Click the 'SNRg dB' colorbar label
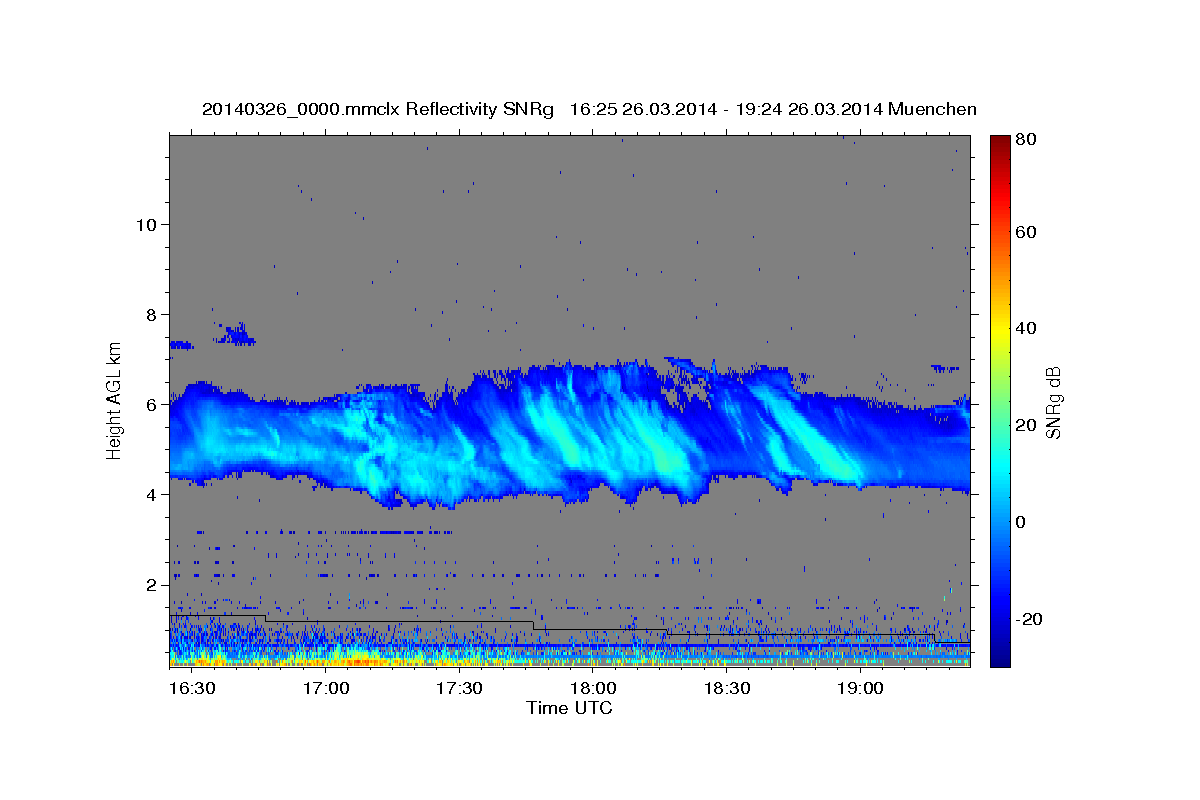 click(x=1053, y=402)
